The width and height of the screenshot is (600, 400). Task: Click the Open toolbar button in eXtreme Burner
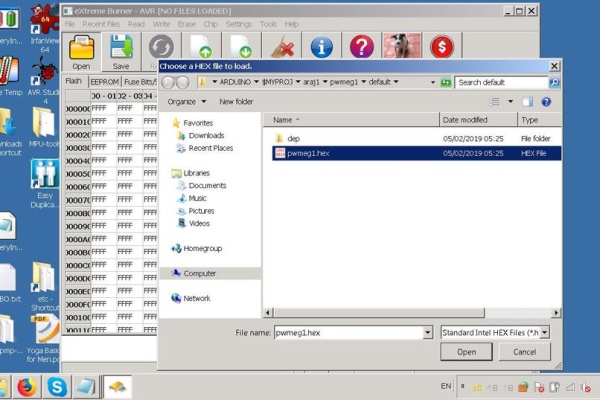click(x=82, y=52)
